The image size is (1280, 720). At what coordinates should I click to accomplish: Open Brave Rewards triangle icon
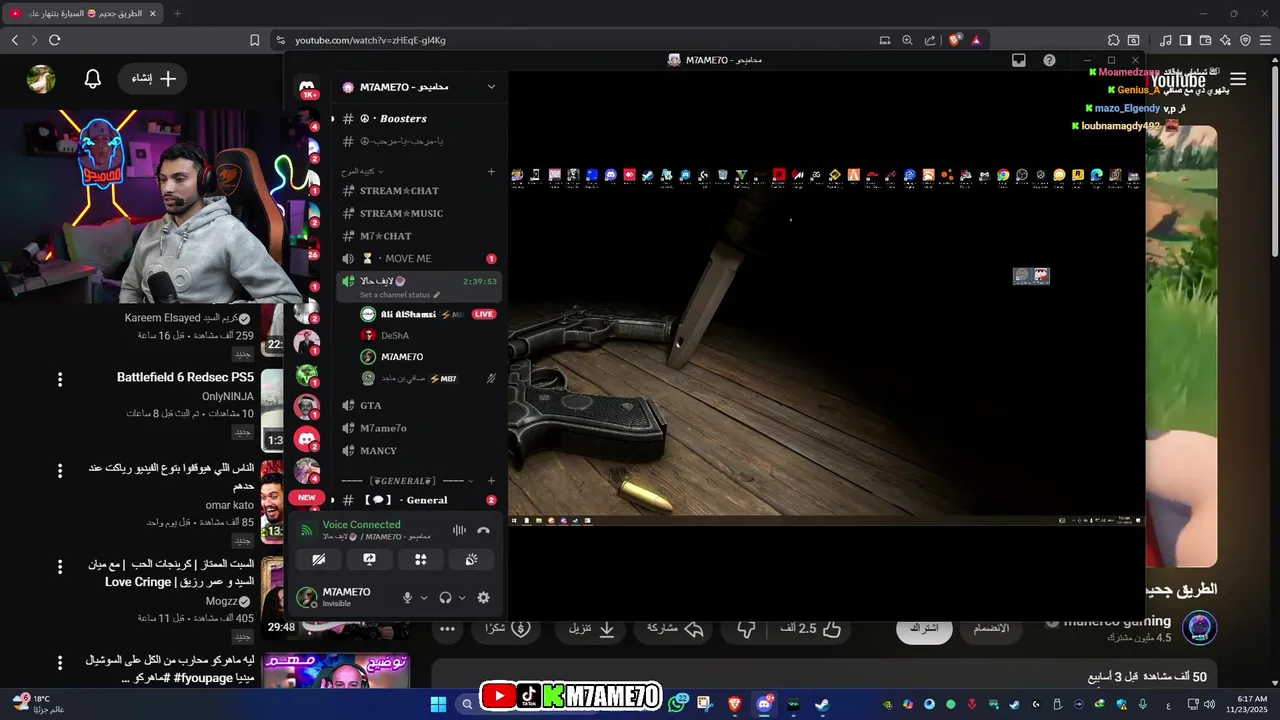tap(976, 40)
